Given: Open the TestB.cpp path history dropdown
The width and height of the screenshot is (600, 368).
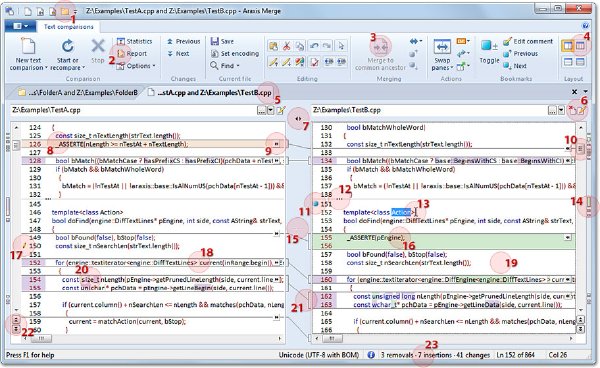Looking at the screenshot, I should (561, 111).
